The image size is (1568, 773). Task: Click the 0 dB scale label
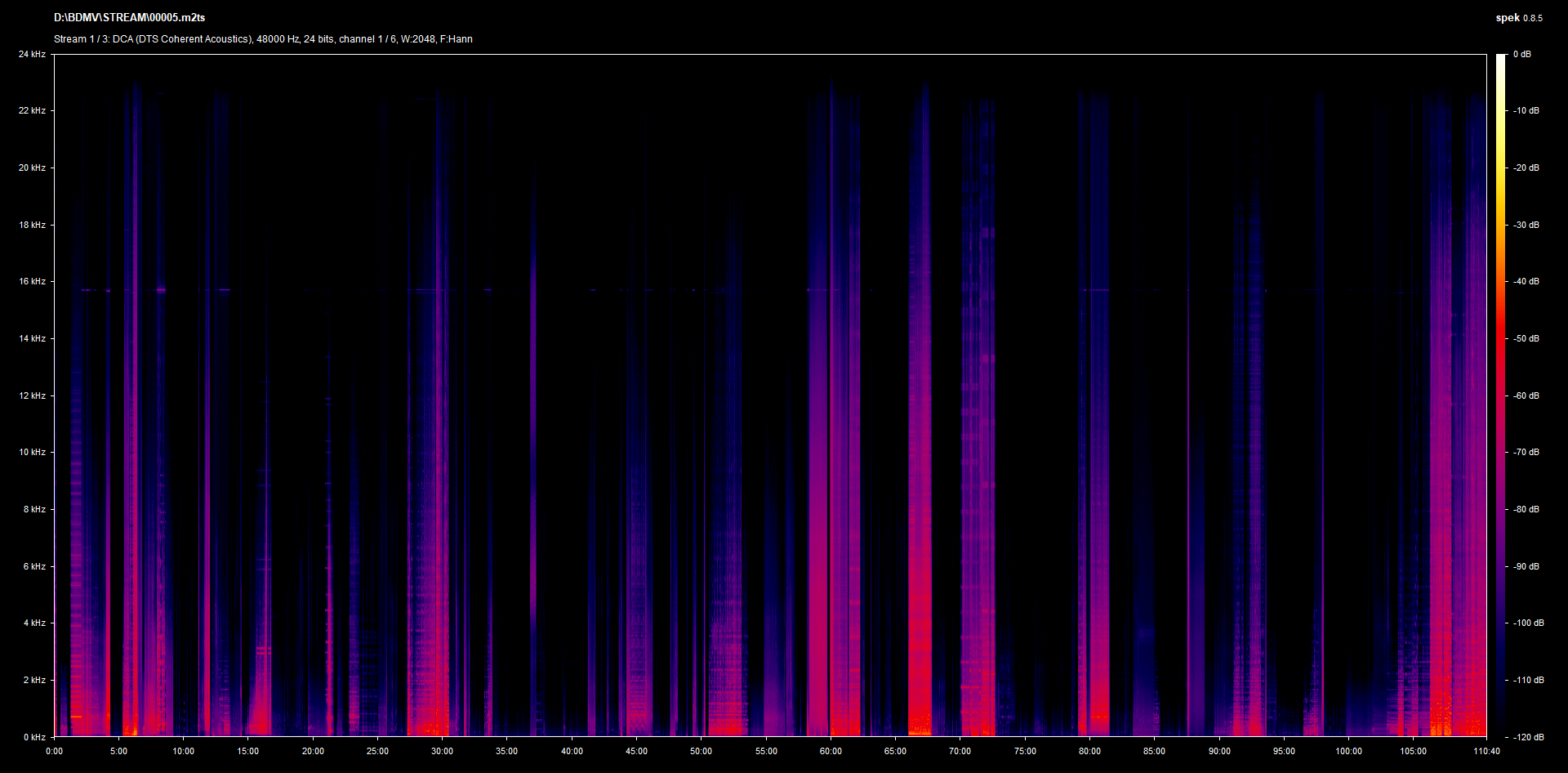[x=1521, y=55]
